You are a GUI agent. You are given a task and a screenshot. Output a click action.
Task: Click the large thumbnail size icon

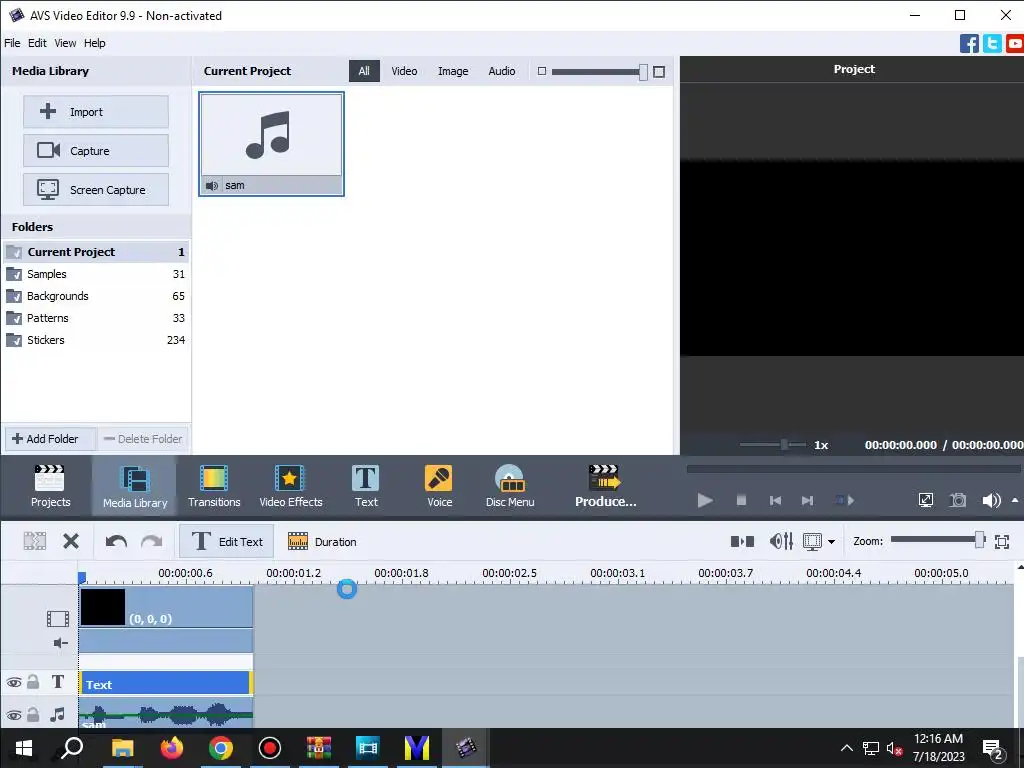coord(659,72)
